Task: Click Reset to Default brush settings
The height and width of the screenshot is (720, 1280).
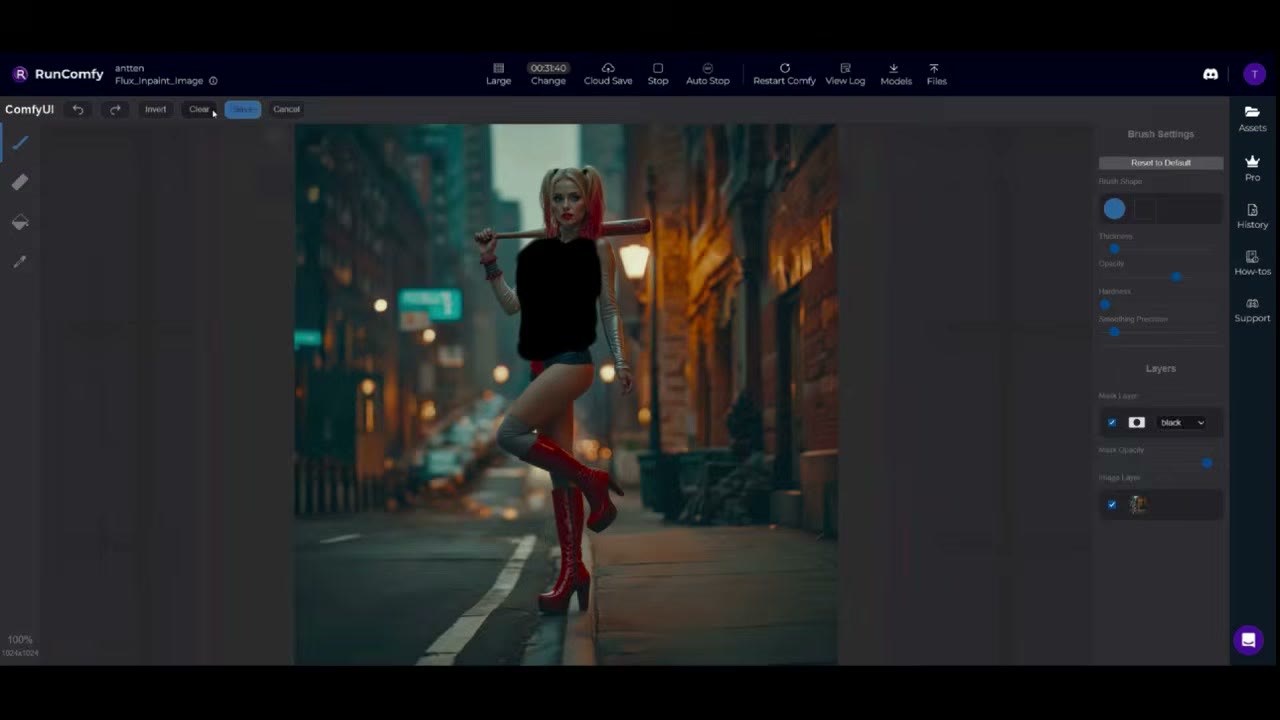Action: point(1161,163)
